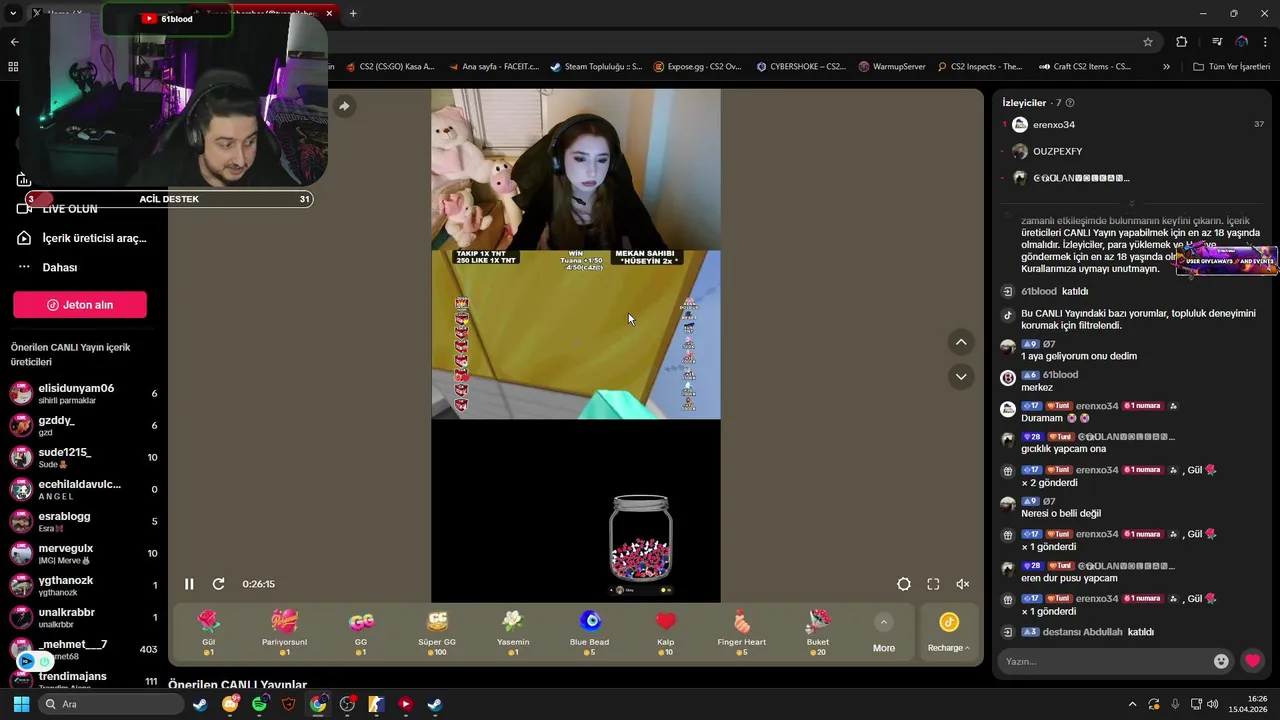Open the CYBERSHOKE bookmark
The image size is (1280, 720).
point(801,67)
